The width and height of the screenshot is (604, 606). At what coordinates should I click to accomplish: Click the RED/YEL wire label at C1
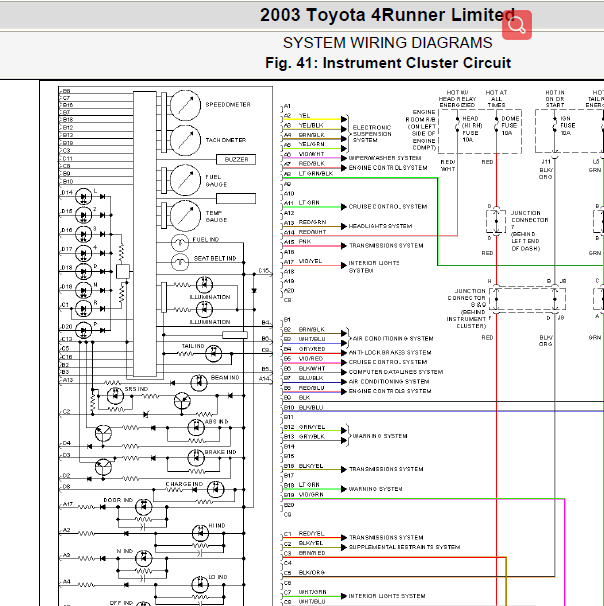pos(311,534)
